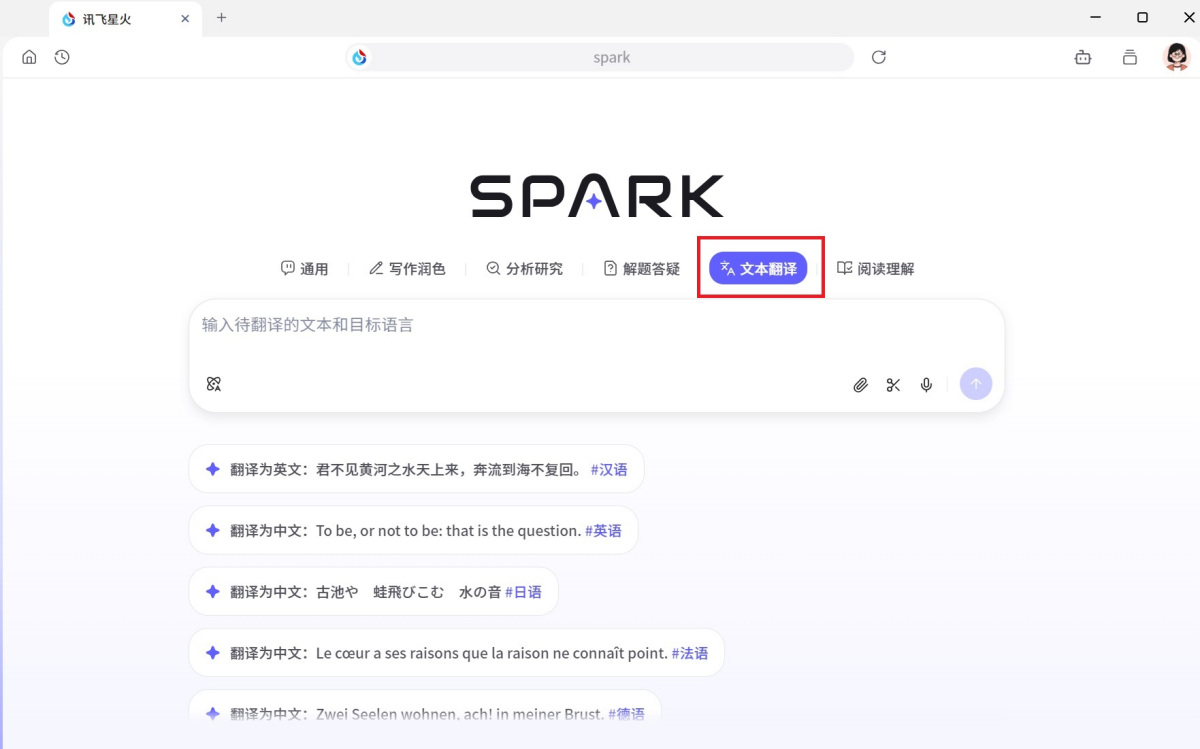Image resolution: width=1200 pixels, height=749 pixels.
Task: Click the home icon in toolbar
Action: click(29, 57)
